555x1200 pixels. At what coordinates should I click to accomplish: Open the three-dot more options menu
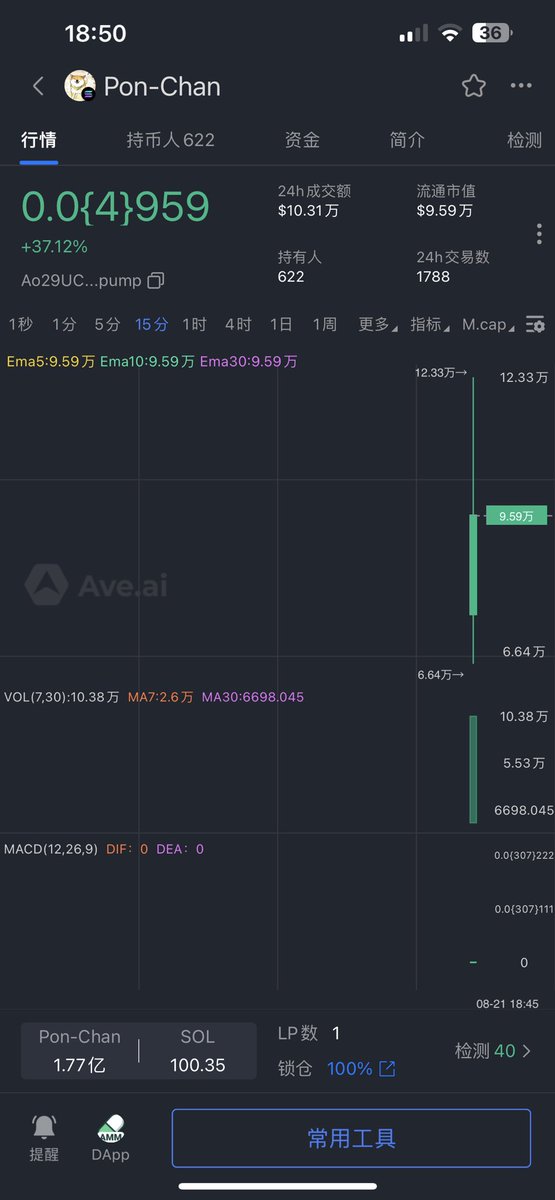click(x=521, y=86)
